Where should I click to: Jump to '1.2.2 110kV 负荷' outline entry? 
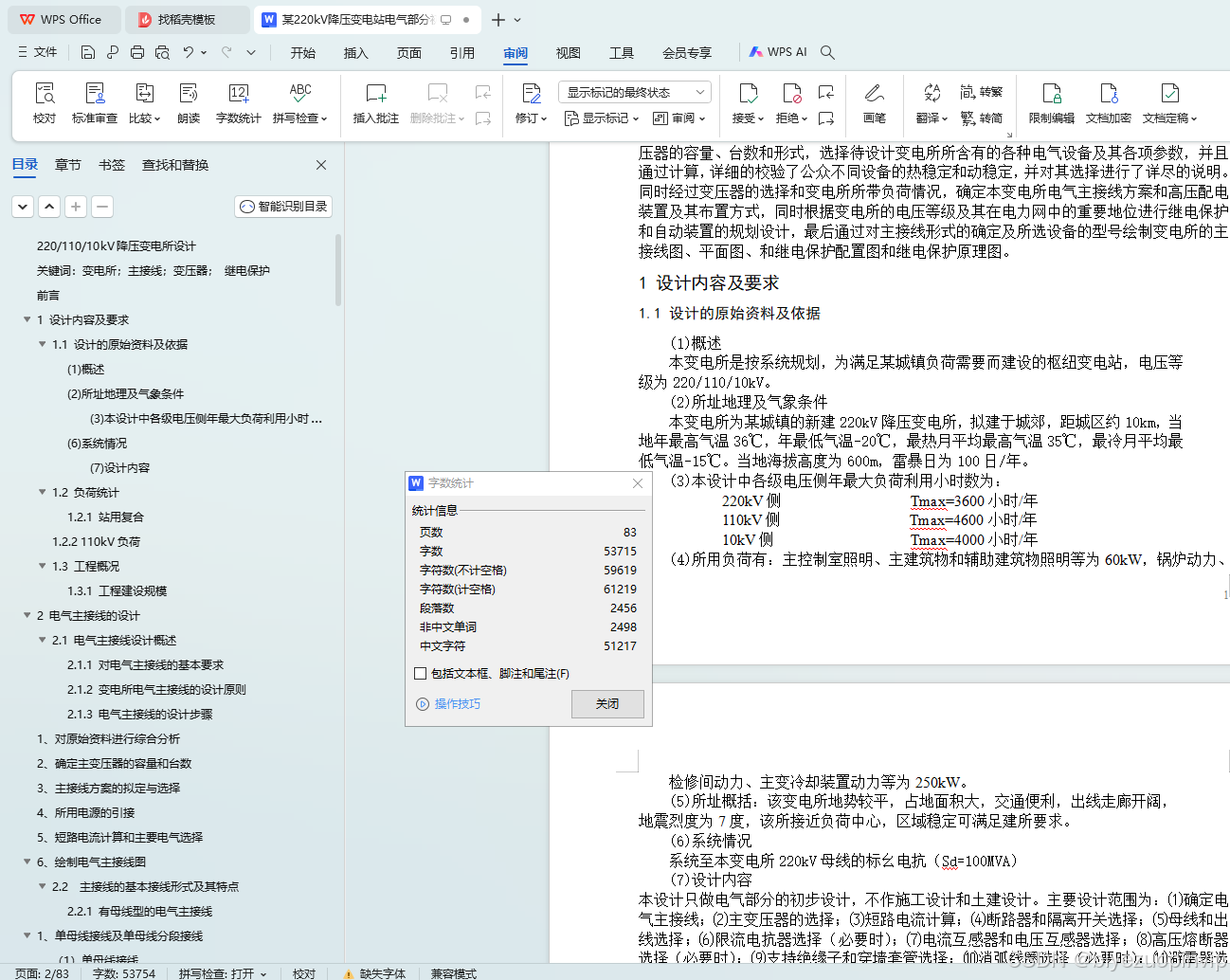pyautogui.click(x=96, y=541)
